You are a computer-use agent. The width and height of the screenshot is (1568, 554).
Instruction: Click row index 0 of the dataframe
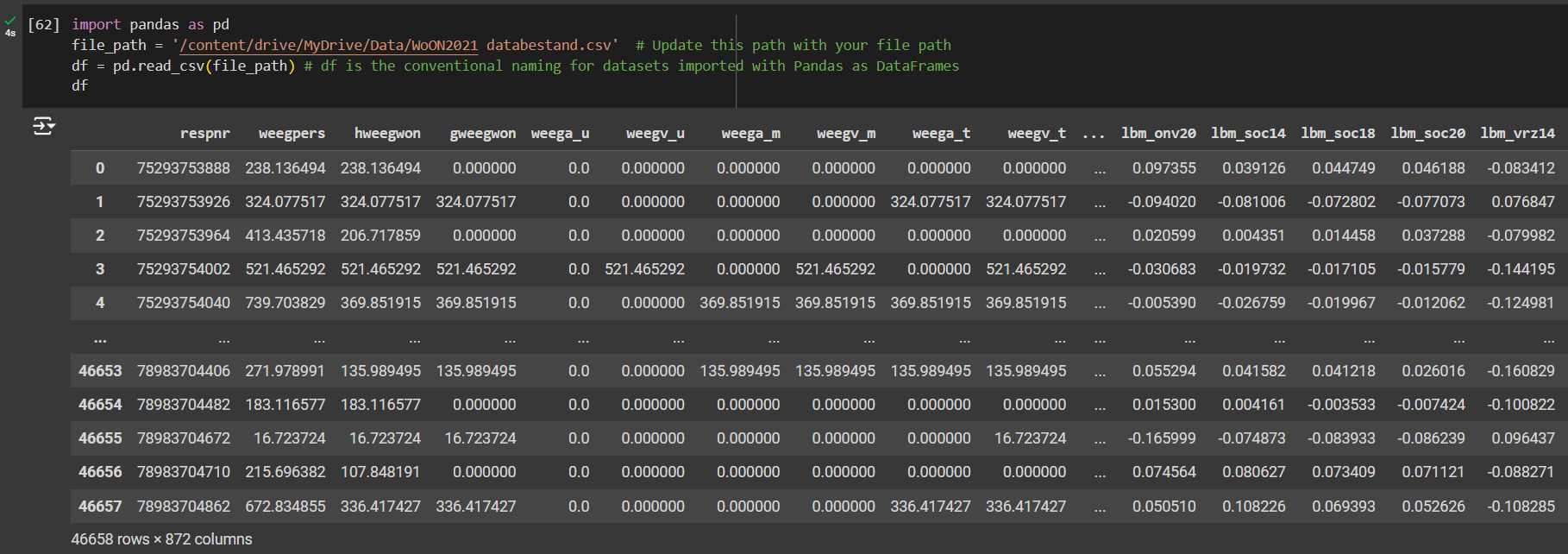pos(100,168)
